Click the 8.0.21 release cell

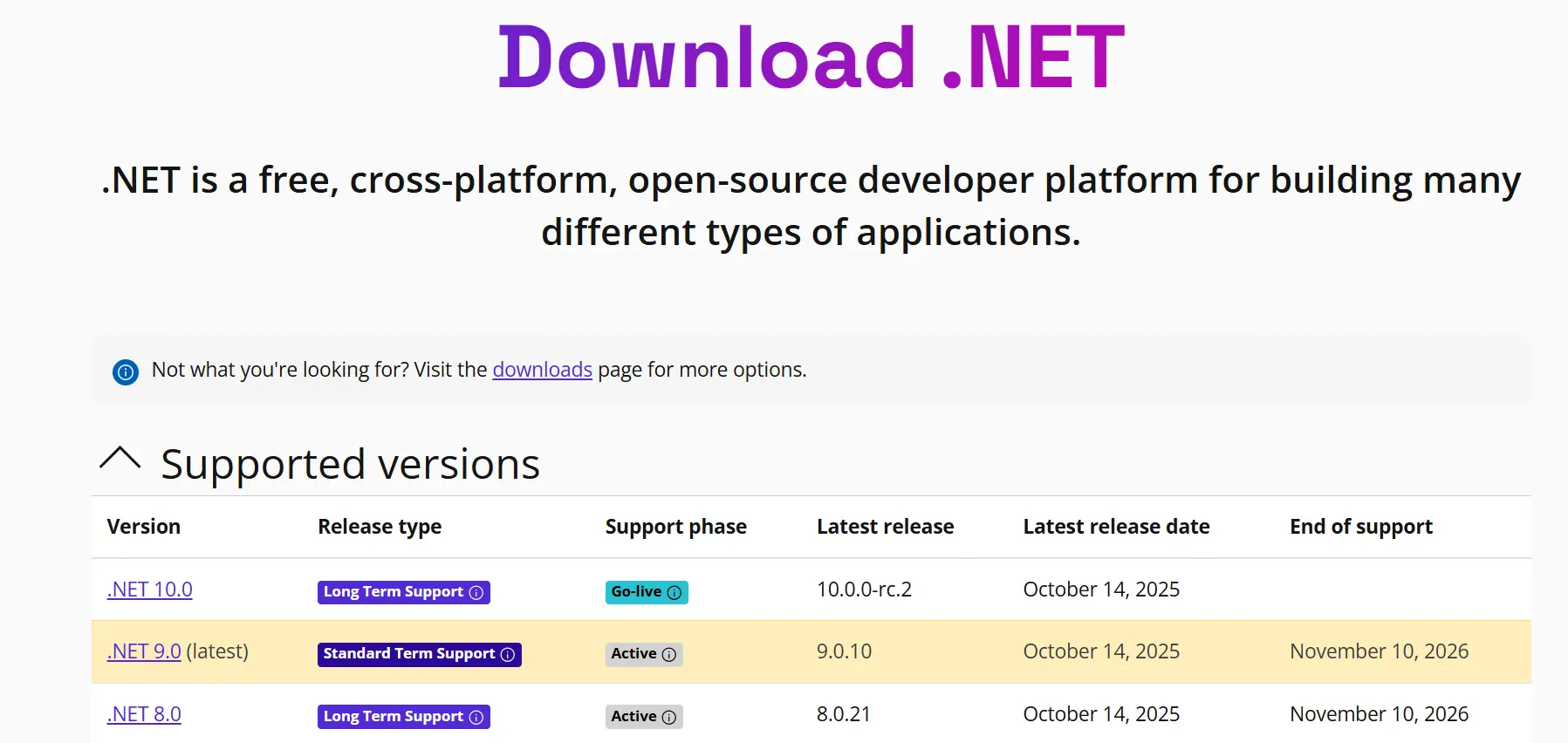(x=844, y=714)
